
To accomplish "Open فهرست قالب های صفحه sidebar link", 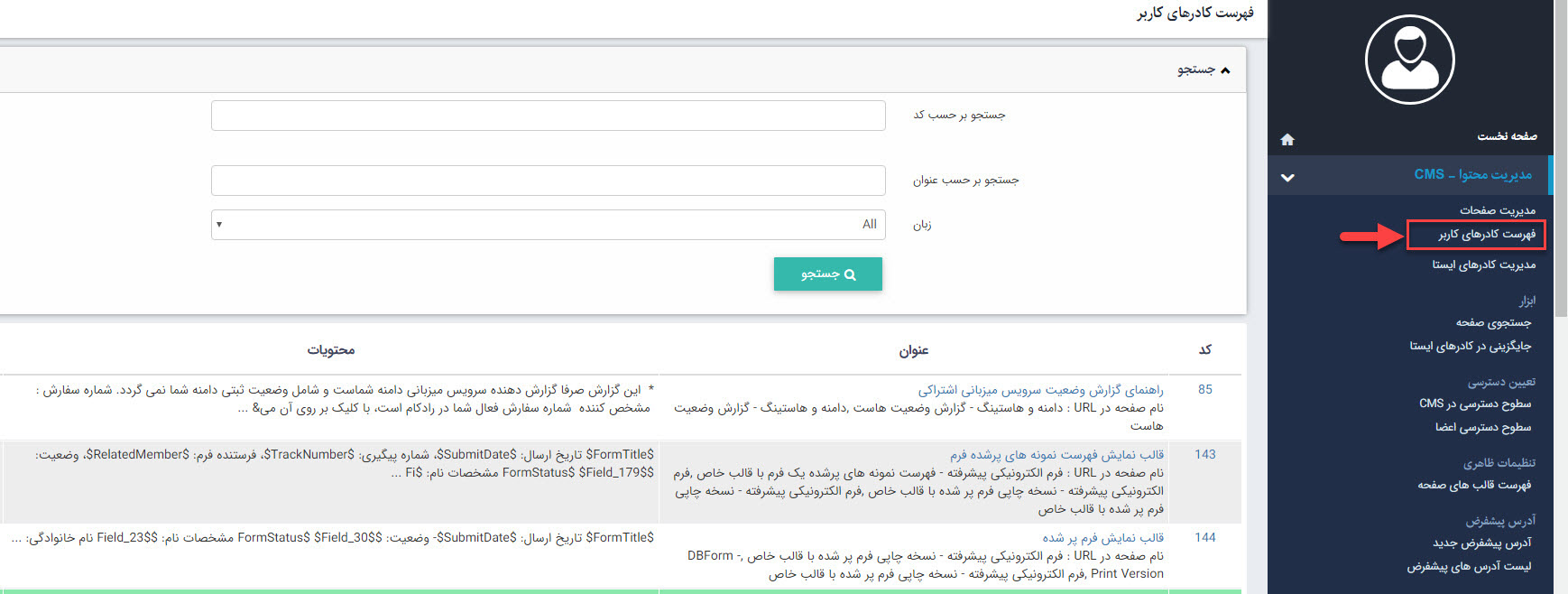I will (1473, 485).
